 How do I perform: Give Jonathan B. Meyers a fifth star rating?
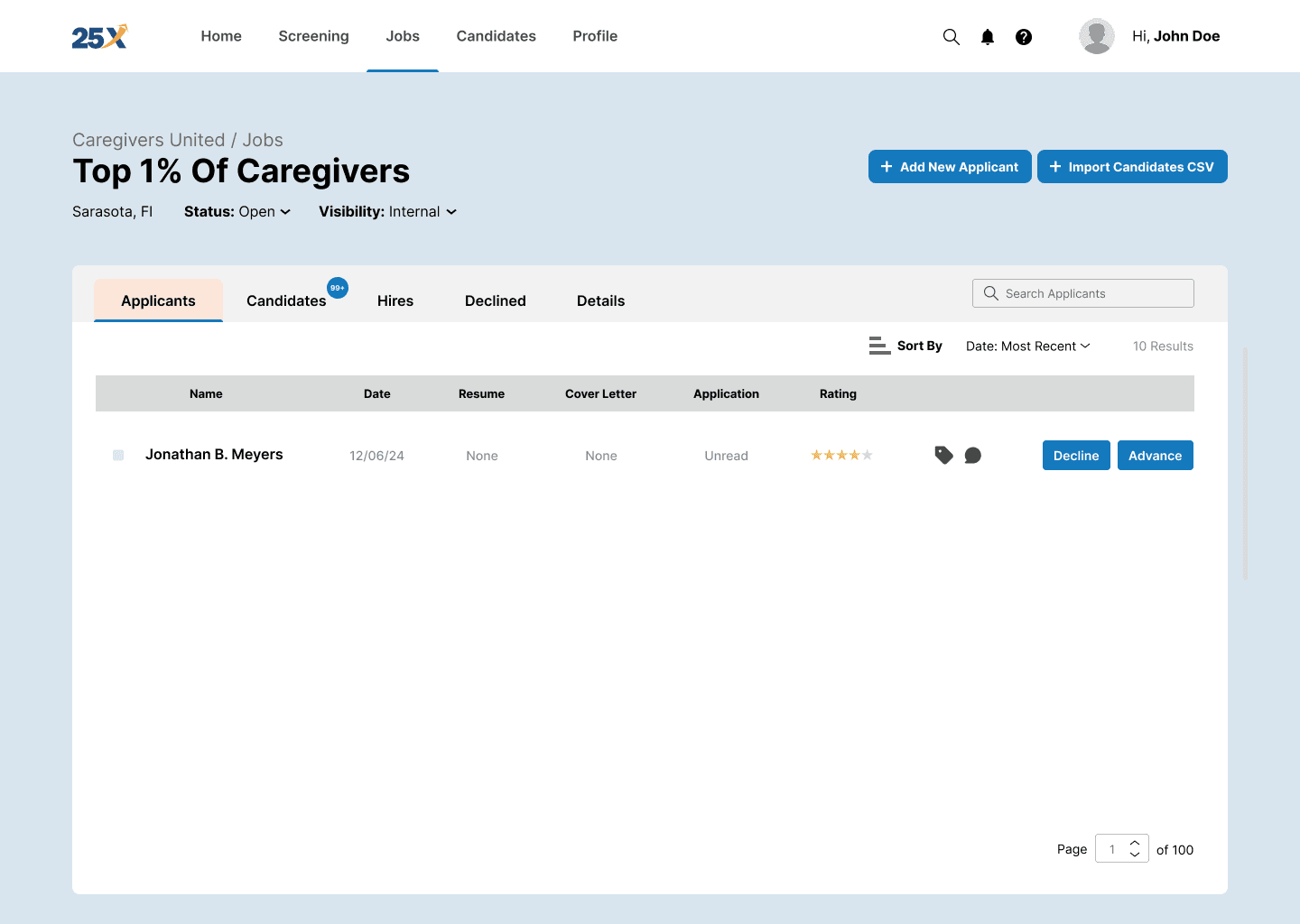867,455
